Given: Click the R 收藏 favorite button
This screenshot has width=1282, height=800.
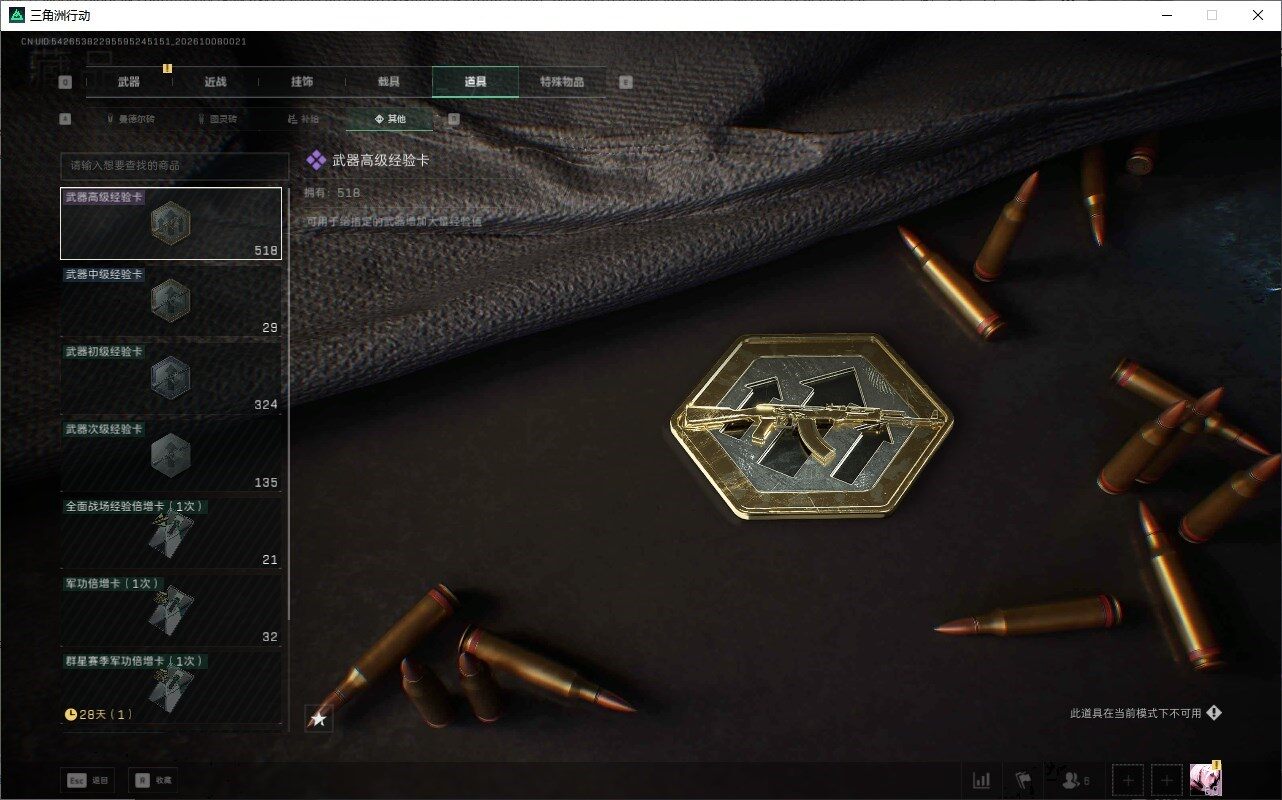Looking at the screenshot, I should tap(154, 780).
